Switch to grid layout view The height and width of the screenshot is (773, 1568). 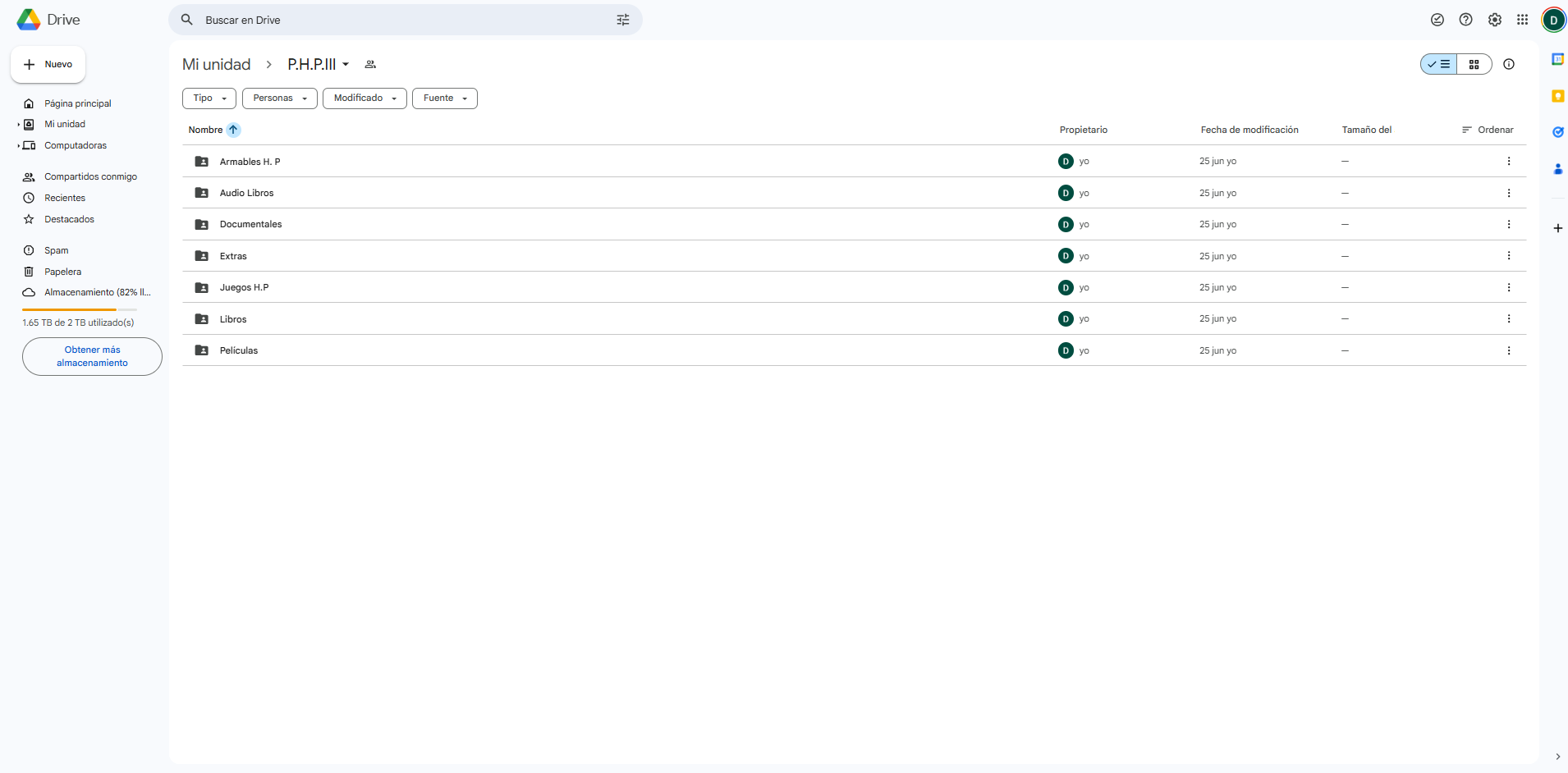point(1474,64)
